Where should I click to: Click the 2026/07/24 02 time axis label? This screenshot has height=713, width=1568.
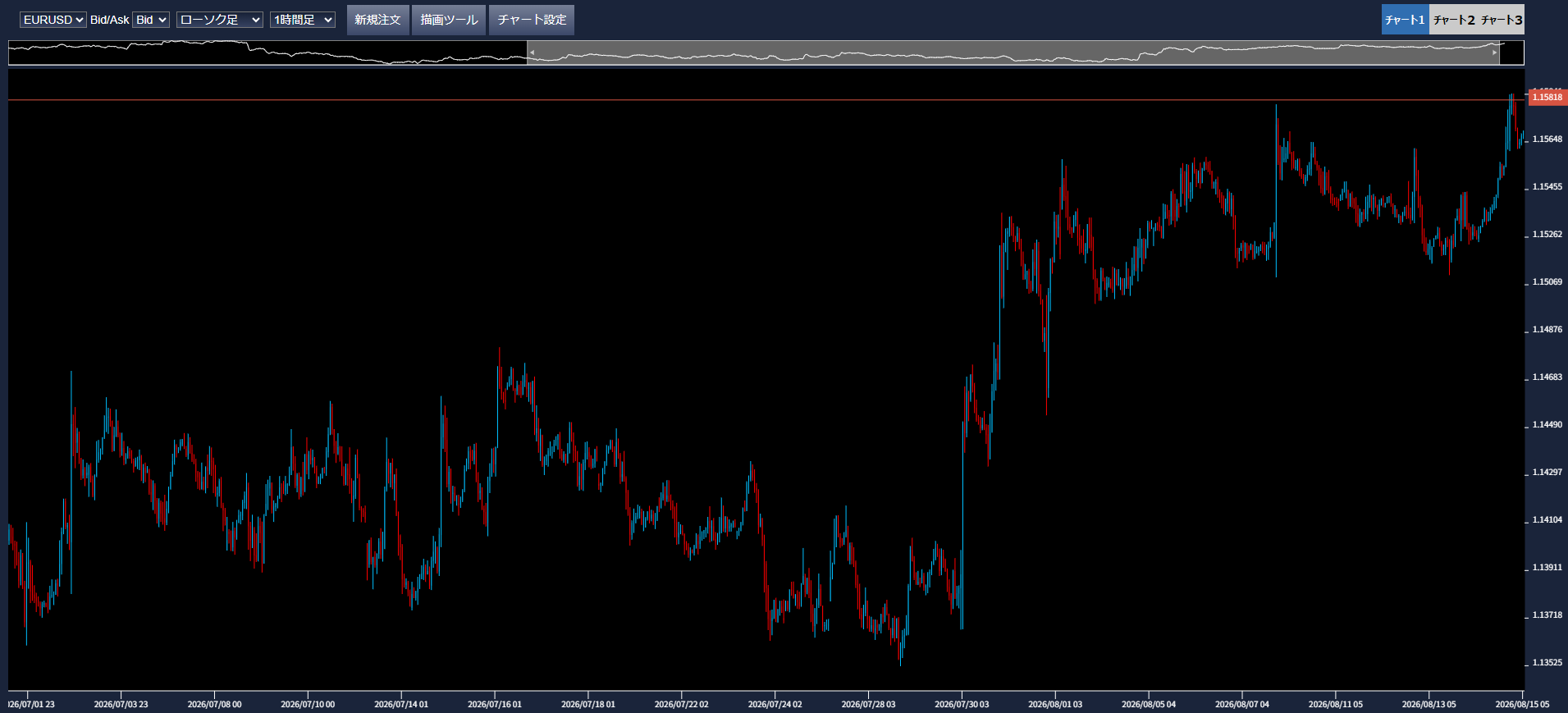pyautogui.click(x=775, y=705)
